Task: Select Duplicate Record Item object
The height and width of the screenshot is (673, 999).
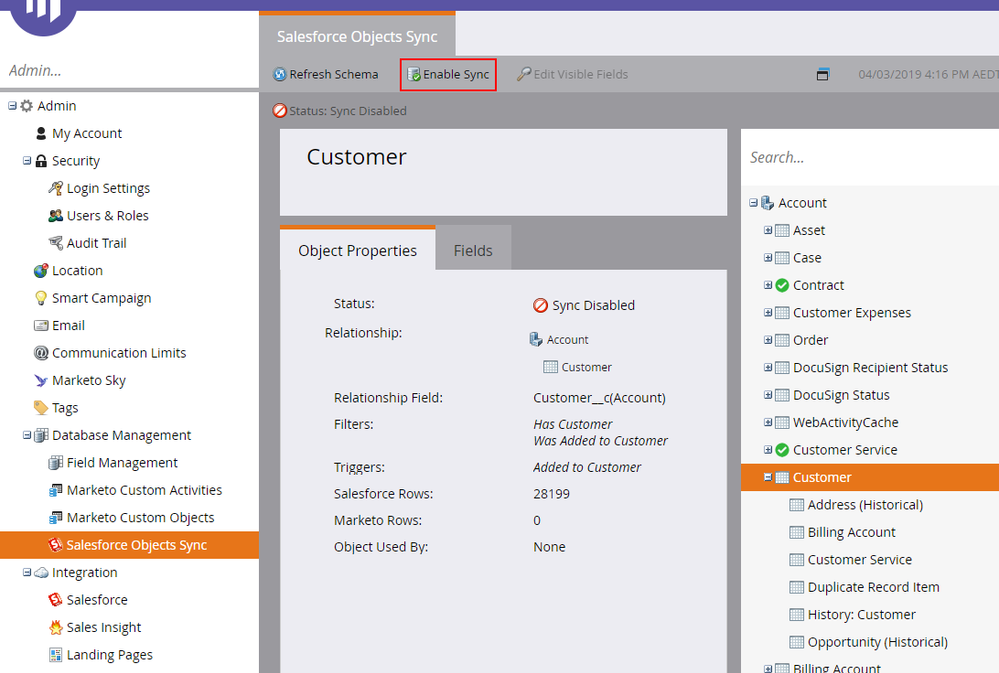Action: tap(873, 587)
